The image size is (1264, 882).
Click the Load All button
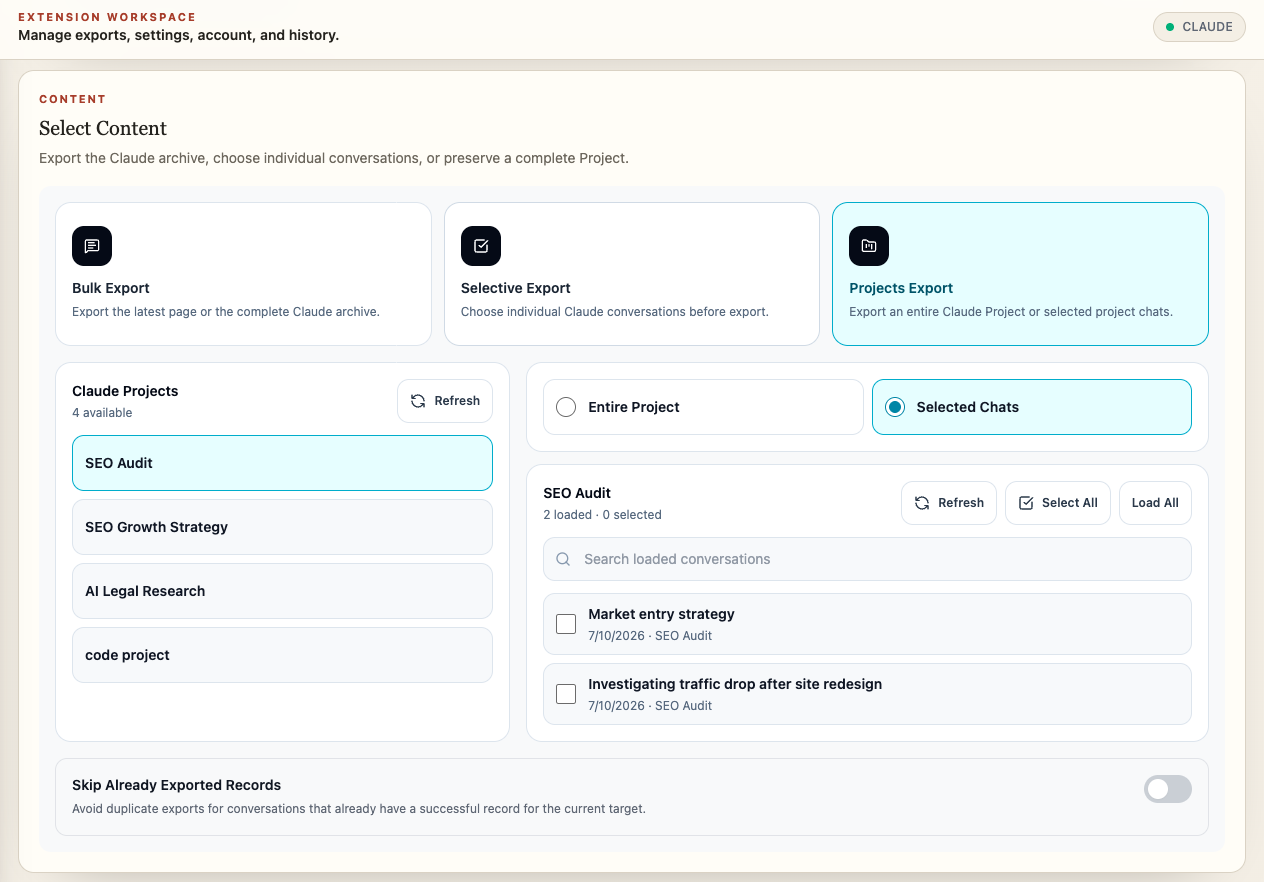tap(1155, 503)
